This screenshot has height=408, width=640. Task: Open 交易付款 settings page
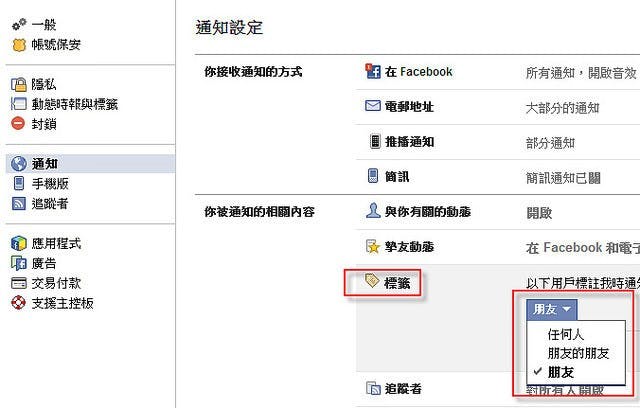tap(56, 283)
